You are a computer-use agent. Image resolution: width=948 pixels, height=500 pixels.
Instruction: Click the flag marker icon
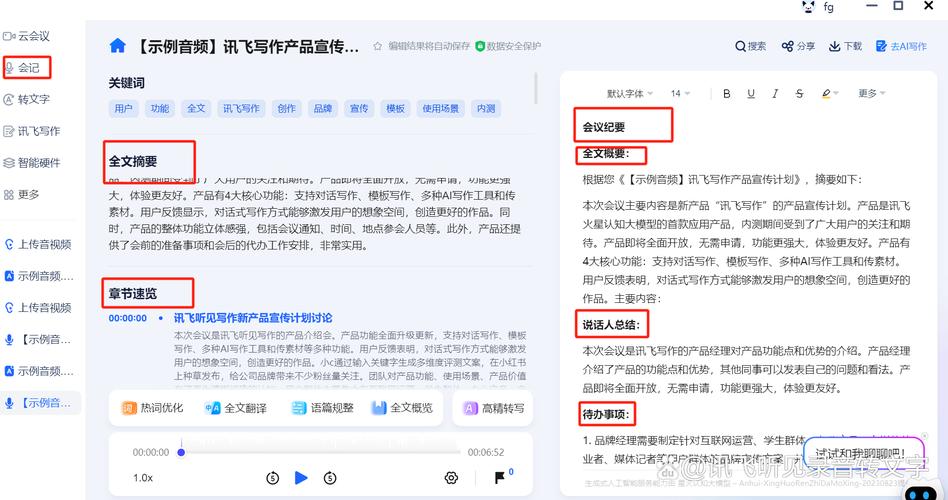pos(499,478)
